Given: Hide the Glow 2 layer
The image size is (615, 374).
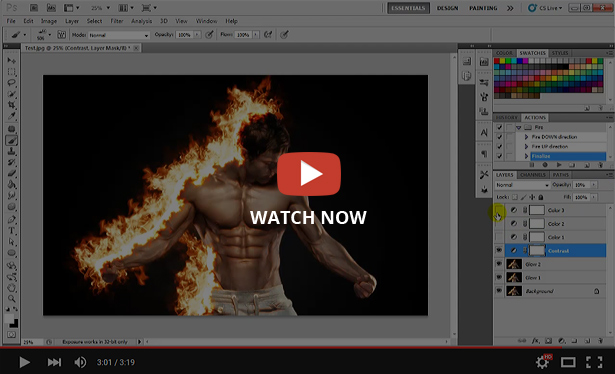Looking at the screenshot, I should [499, 264].
